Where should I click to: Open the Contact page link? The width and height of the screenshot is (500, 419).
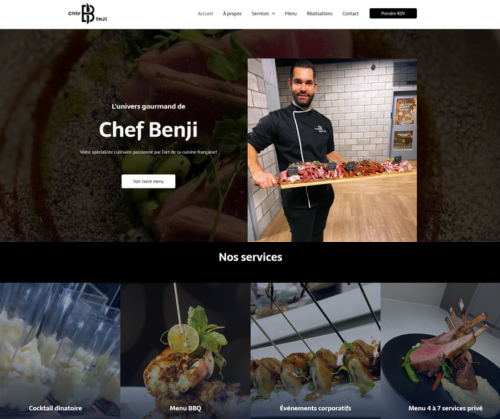click(x=350, y=14)
